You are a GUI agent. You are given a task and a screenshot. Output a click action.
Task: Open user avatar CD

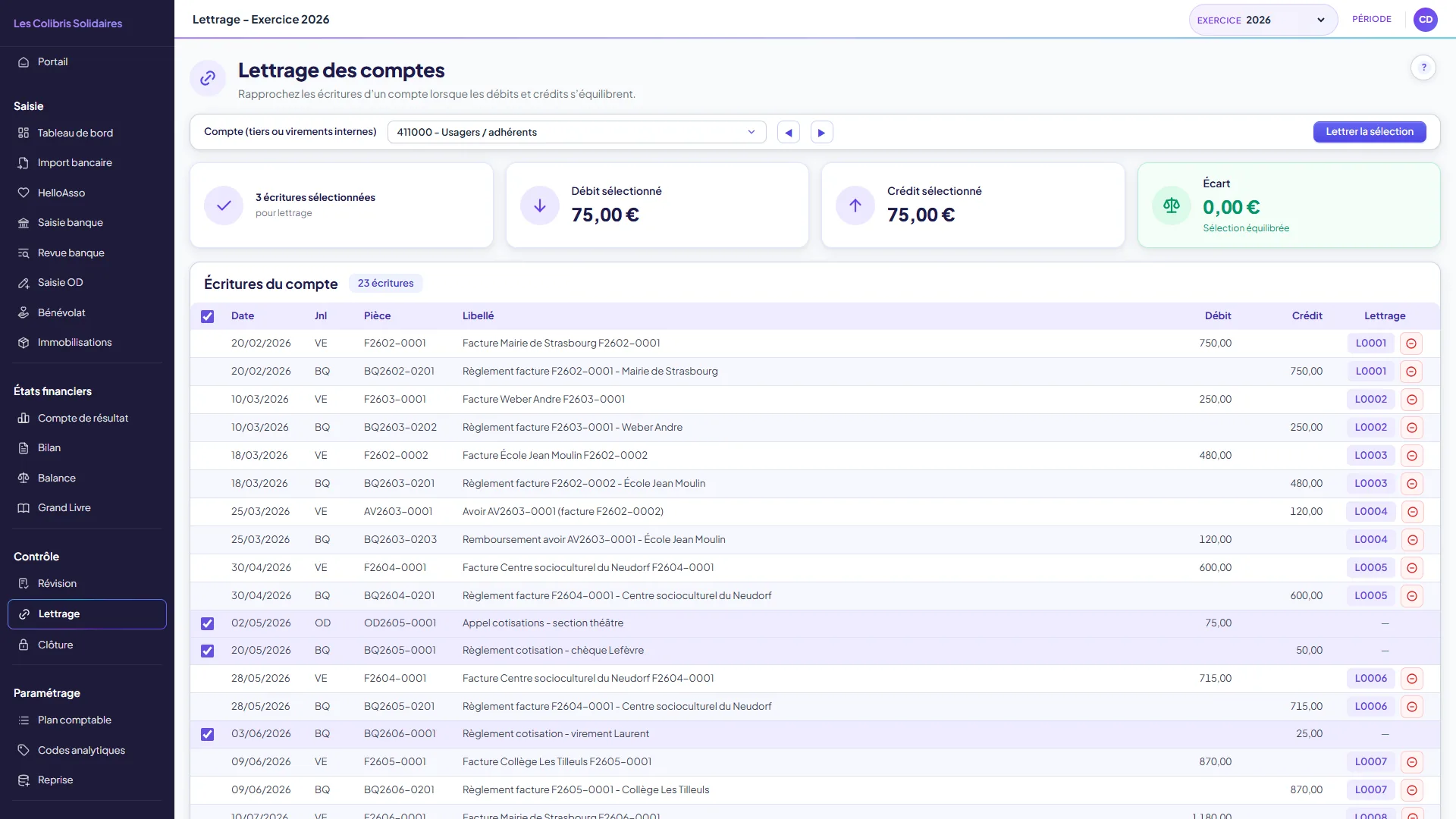coord(1426,20)
